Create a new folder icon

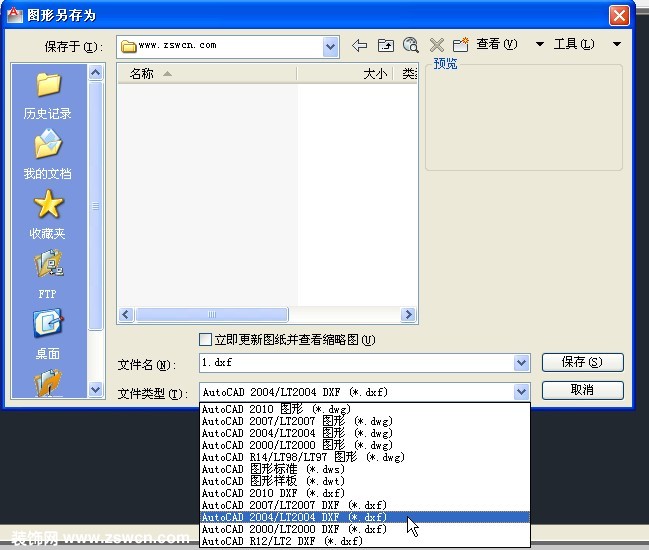pos(460,45)
